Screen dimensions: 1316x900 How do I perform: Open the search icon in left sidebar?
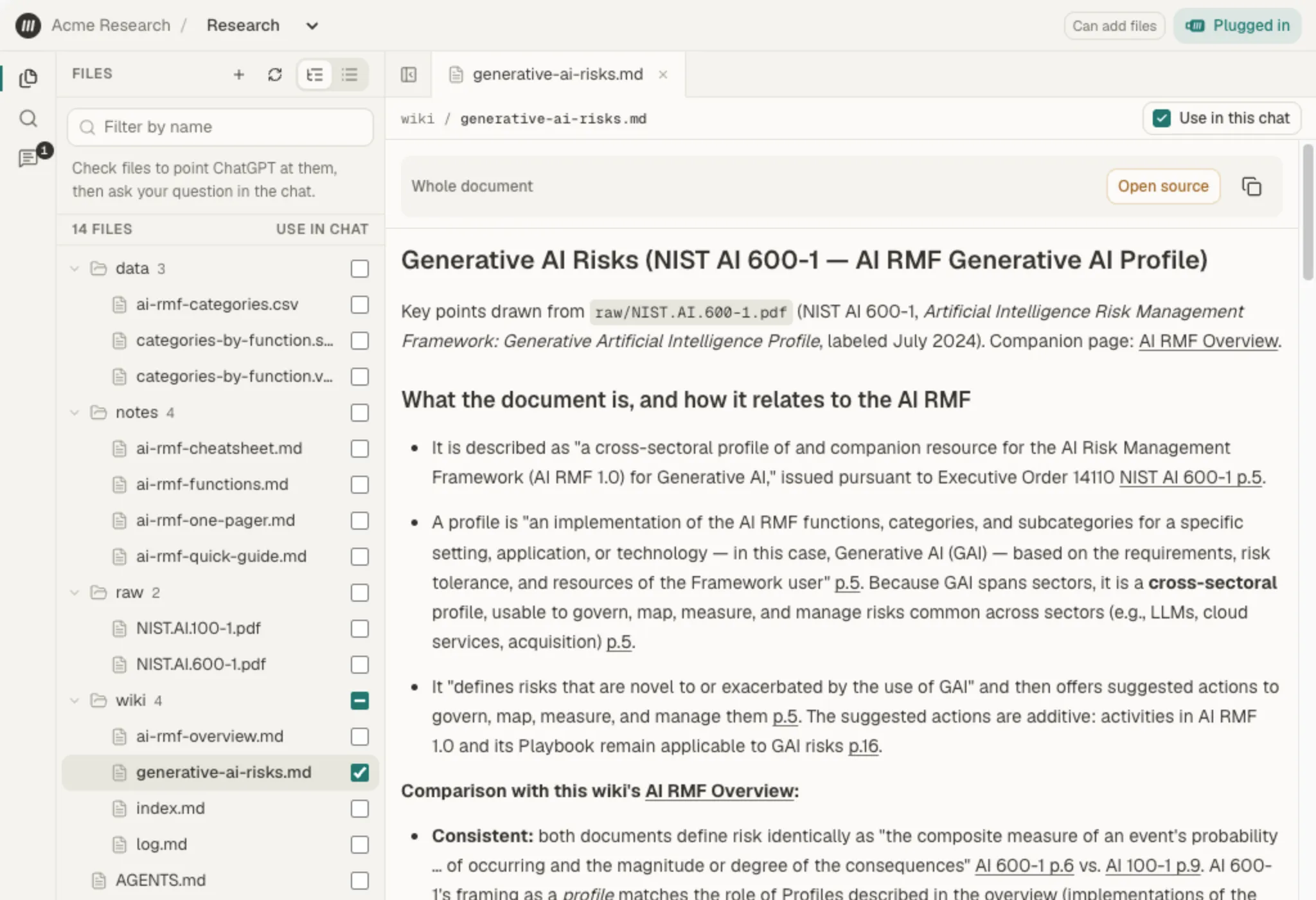pyautogui.click(x=28, y=118)
